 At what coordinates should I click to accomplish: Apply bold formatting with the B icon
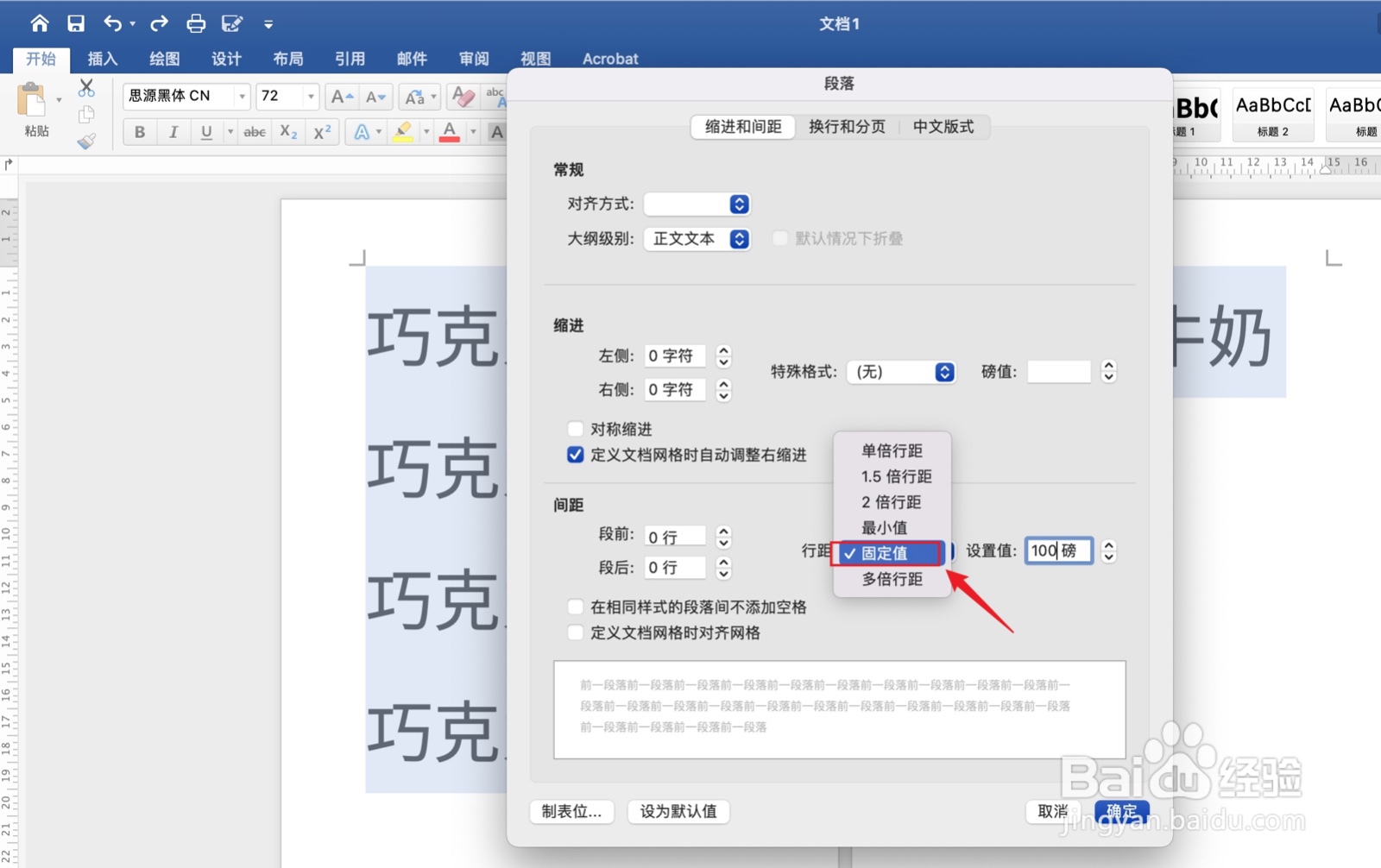coord(139,131)
